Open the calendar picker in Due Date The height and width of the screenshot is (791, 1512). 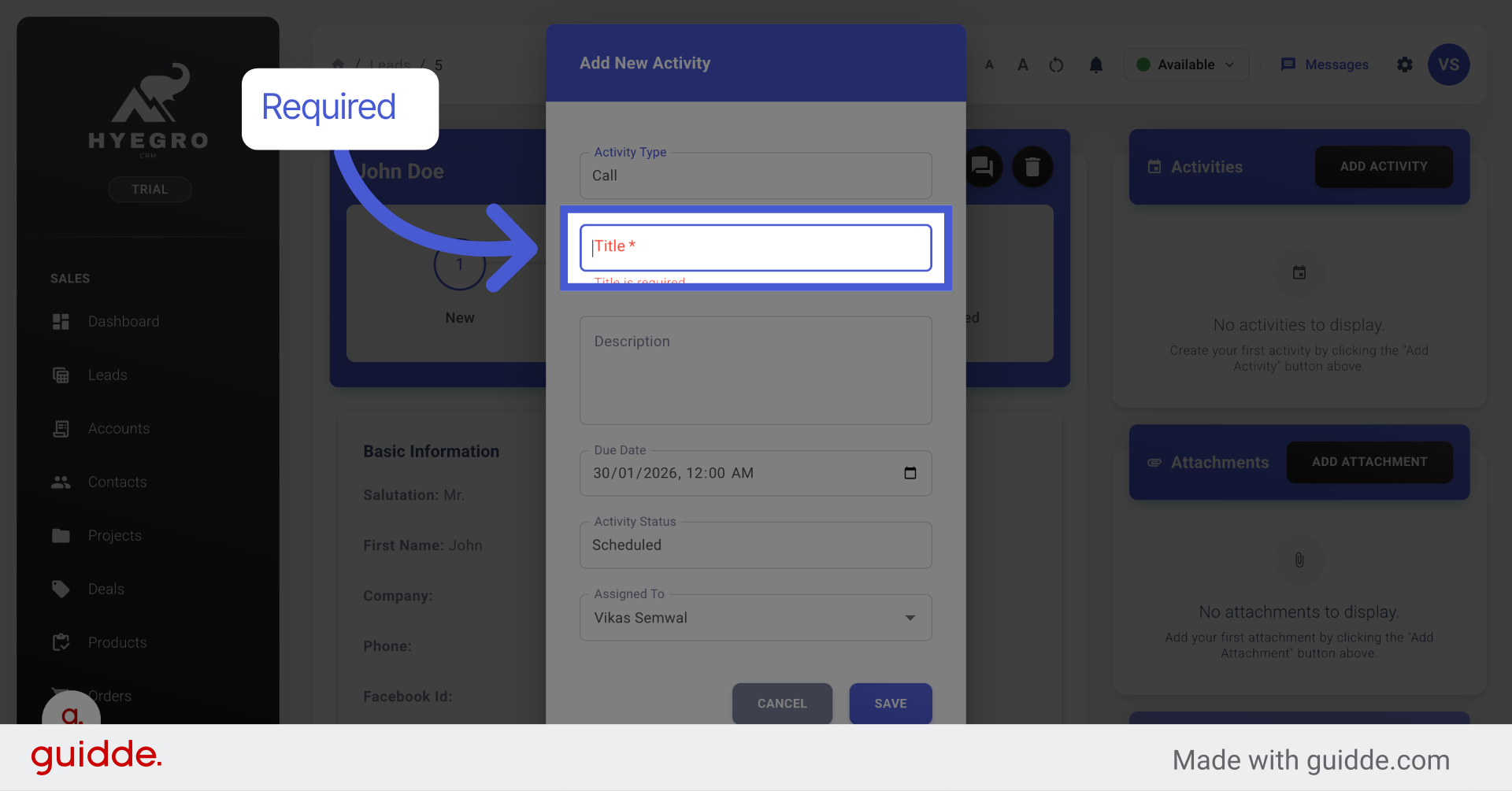pos(910,473)
